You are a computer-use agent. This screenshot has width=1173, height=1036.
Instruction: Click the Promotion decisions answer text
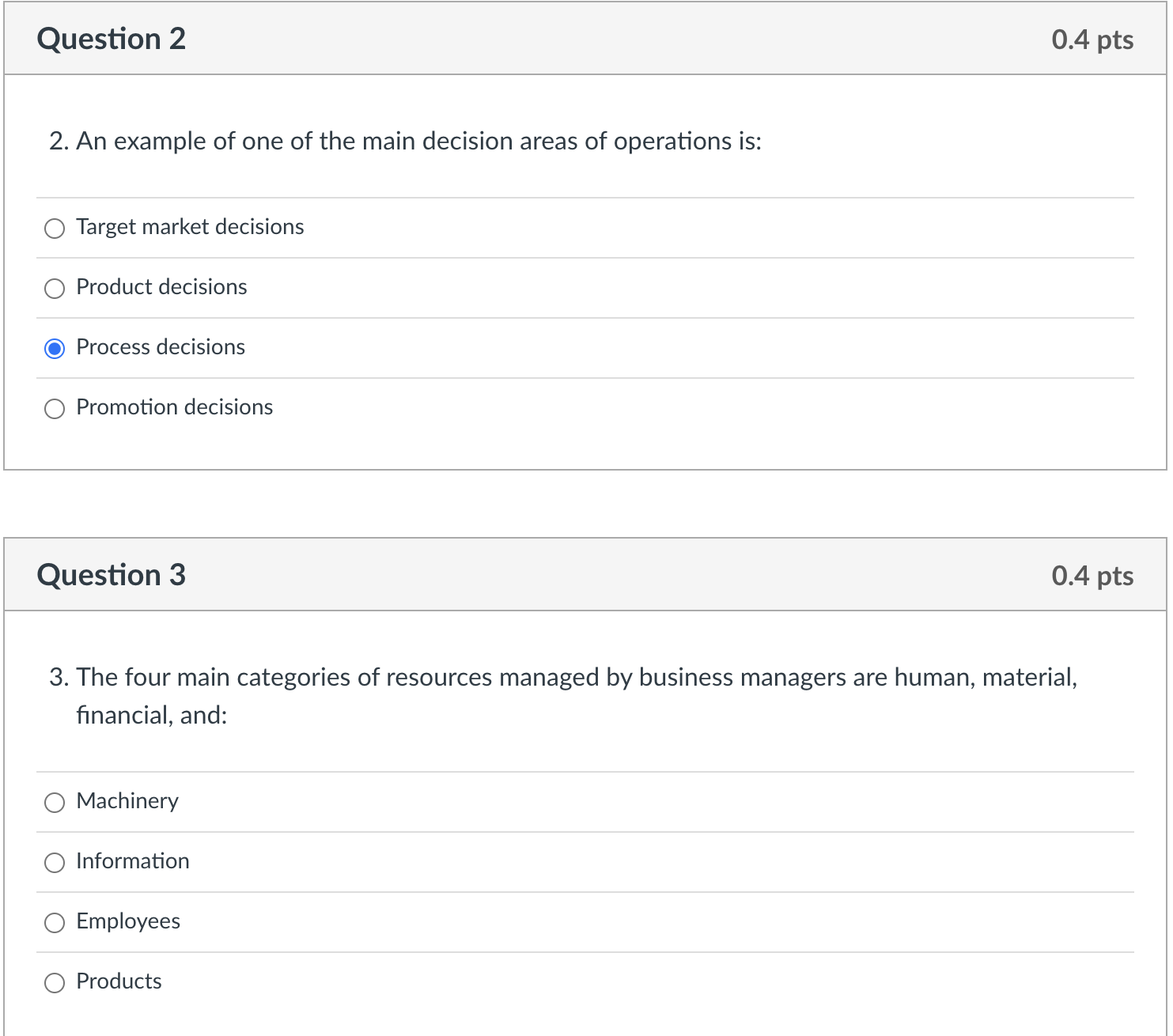(x=175, y=407)
